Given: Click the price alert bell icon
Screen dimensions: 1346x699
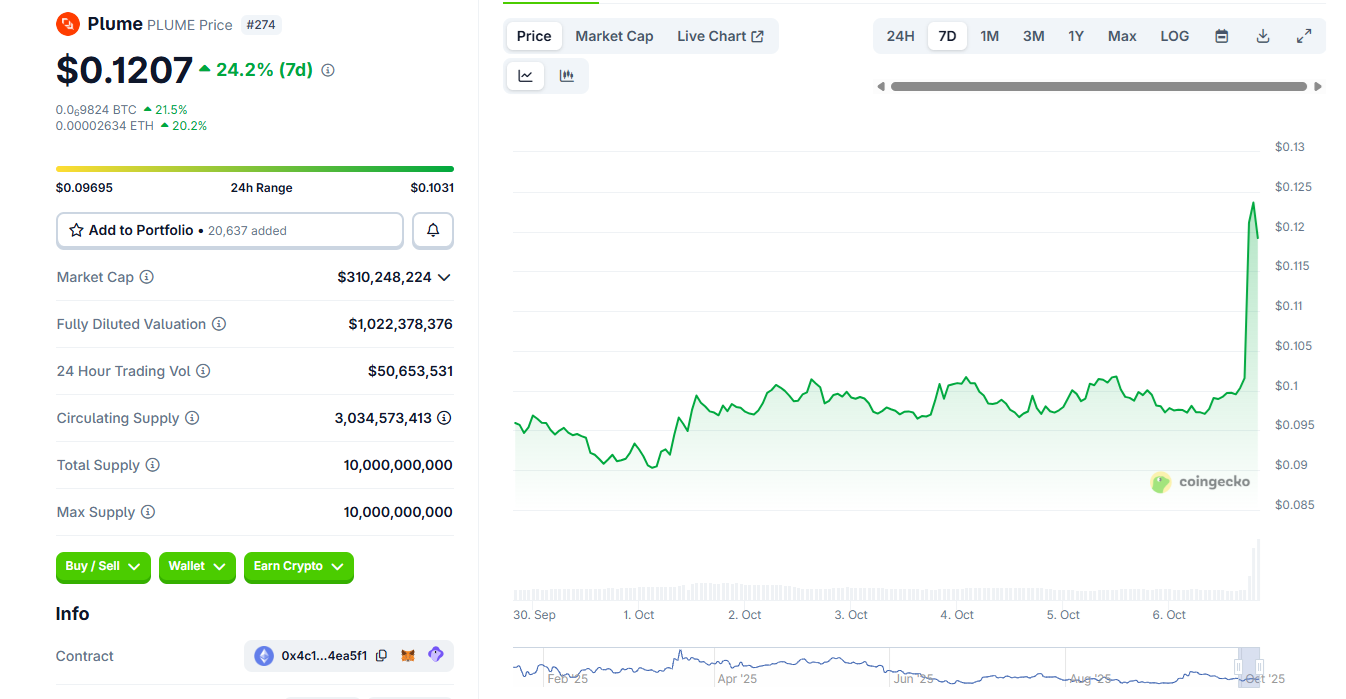Looking at the screenshot, I should click(x=433, y=230).
